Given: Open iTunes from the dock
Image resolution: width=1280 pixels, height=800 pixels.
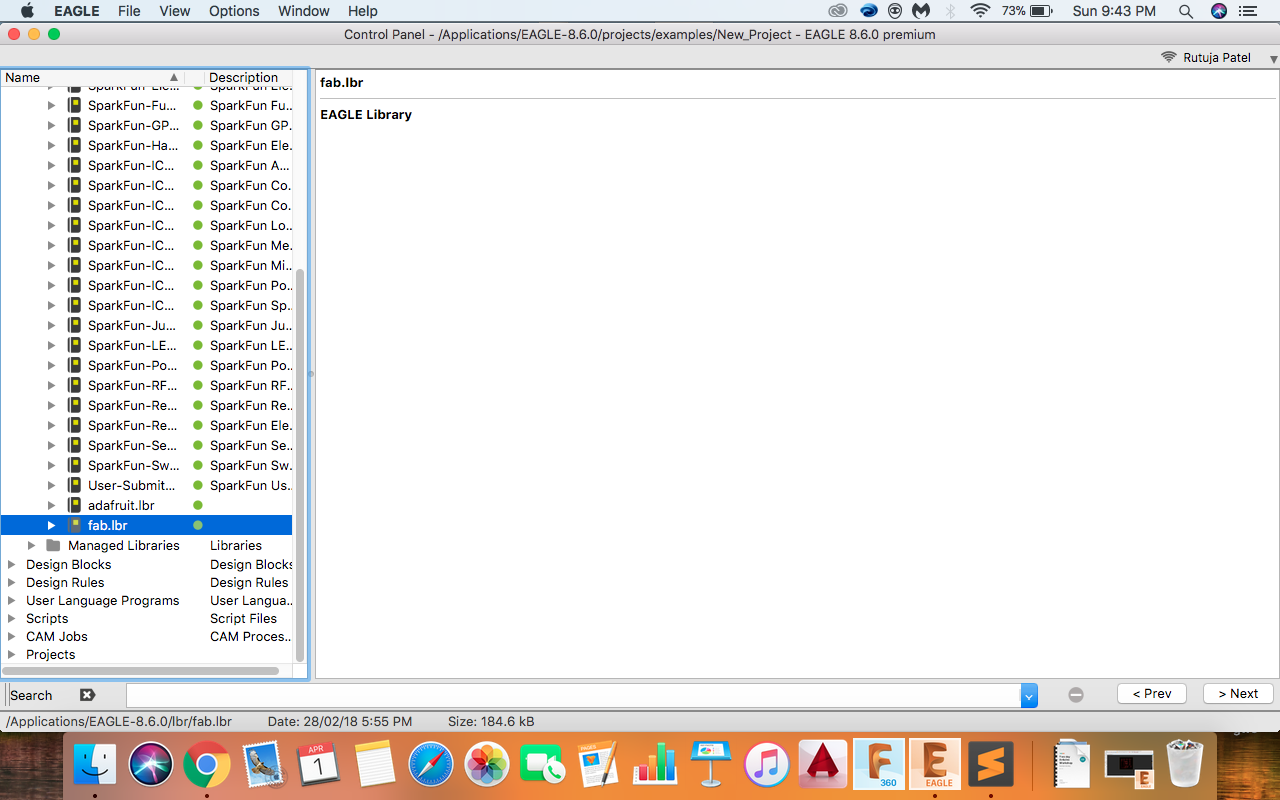Looking at the screenshot, I should (x=766, y=765).
